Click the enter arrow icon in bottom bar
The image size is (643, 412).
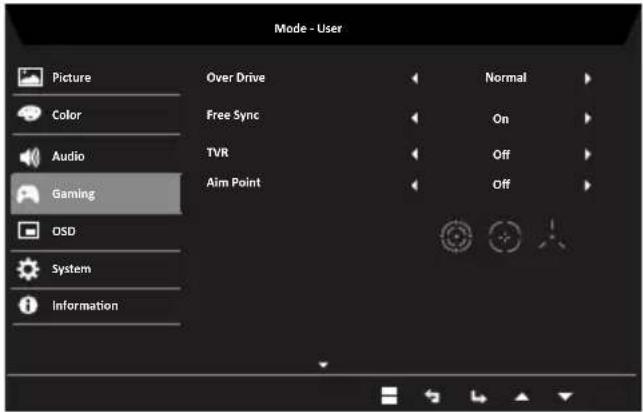(x=478, y=396)
